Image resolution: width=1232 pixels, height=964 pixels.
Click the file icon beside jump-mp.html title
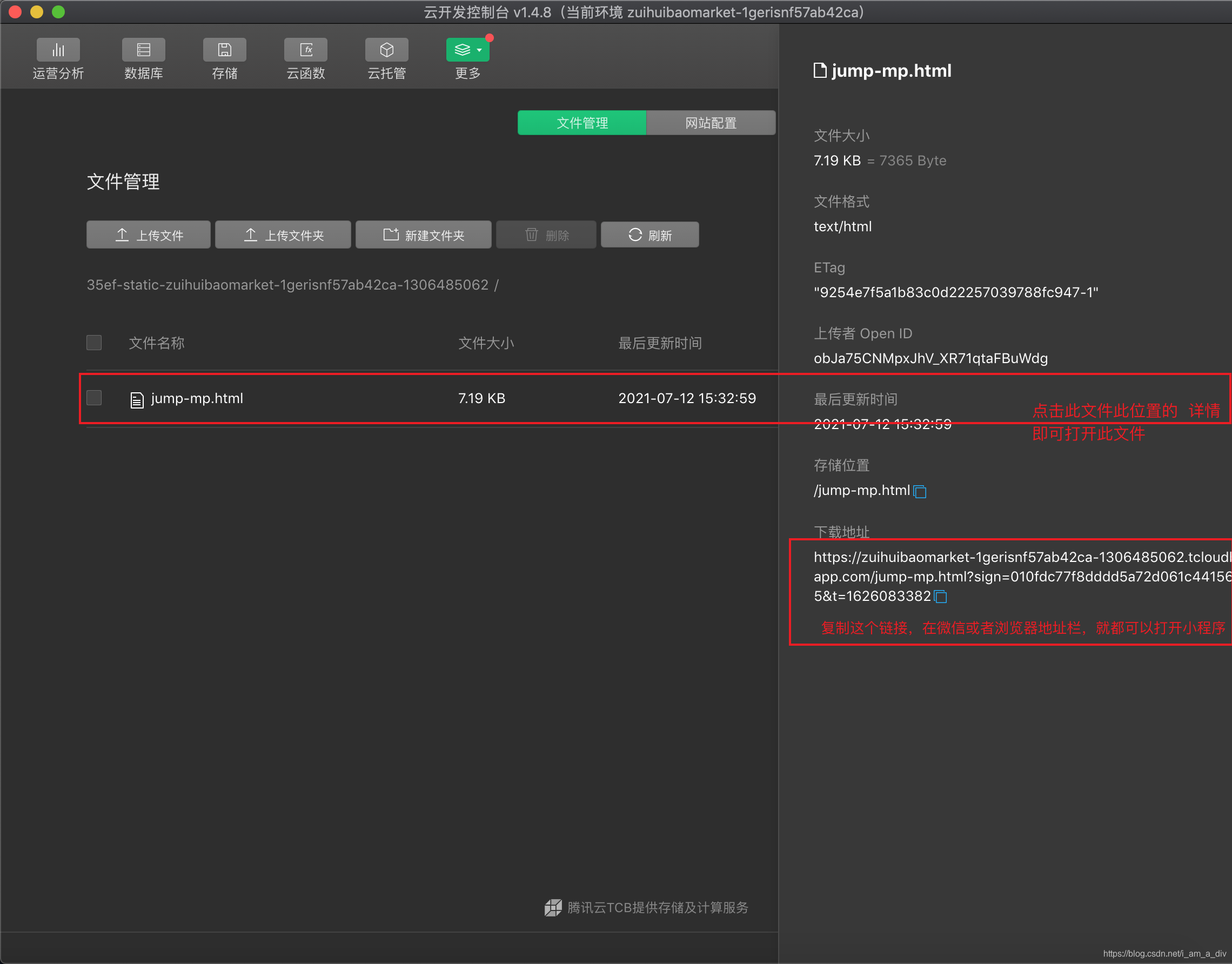(x=820, y=71)
